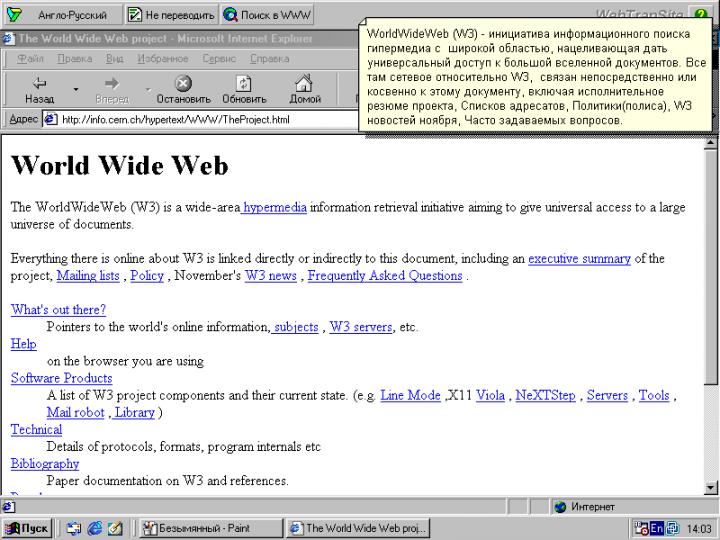The image size is (720, 540).
Task: Click the first system tray icon
Action: 641,529
